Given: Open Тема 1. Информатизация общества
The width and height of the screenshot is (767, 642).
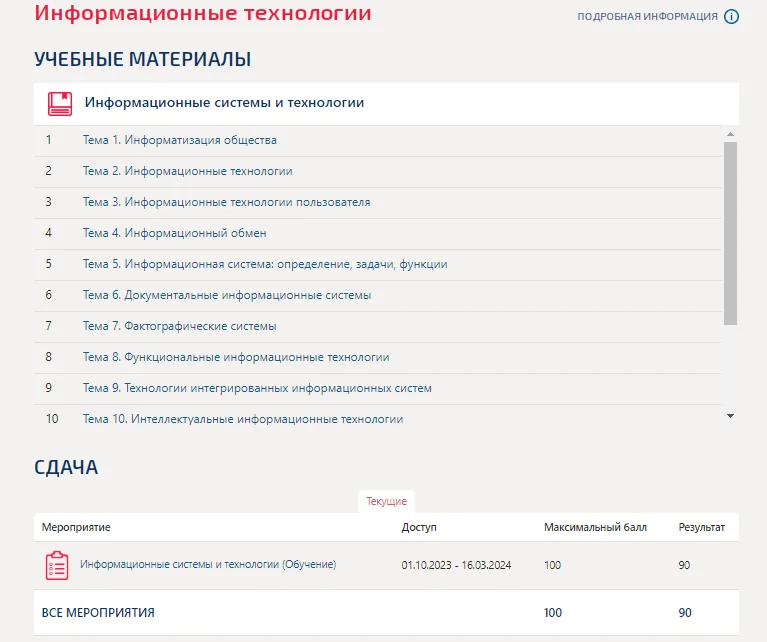Looking at the screenshot, I should (180, 140).
